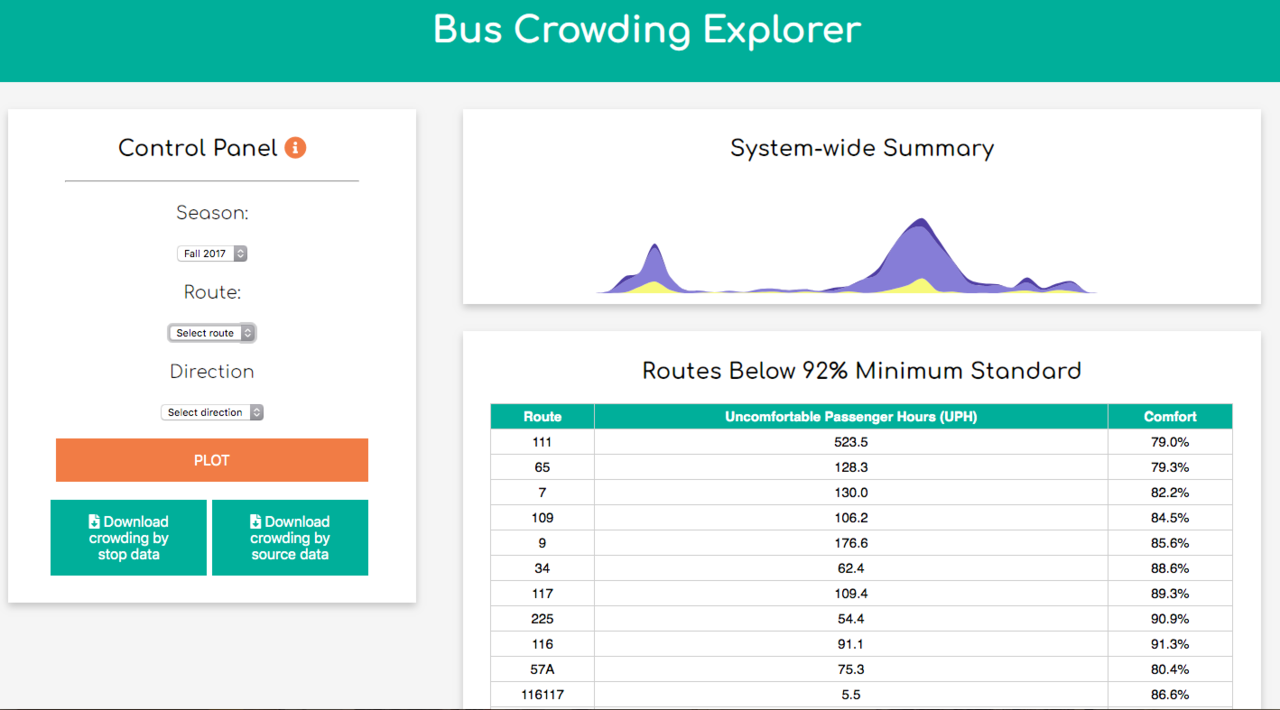Click the orange info icon beside Control Panel
Screen dimensions: 1280x710
295,148
